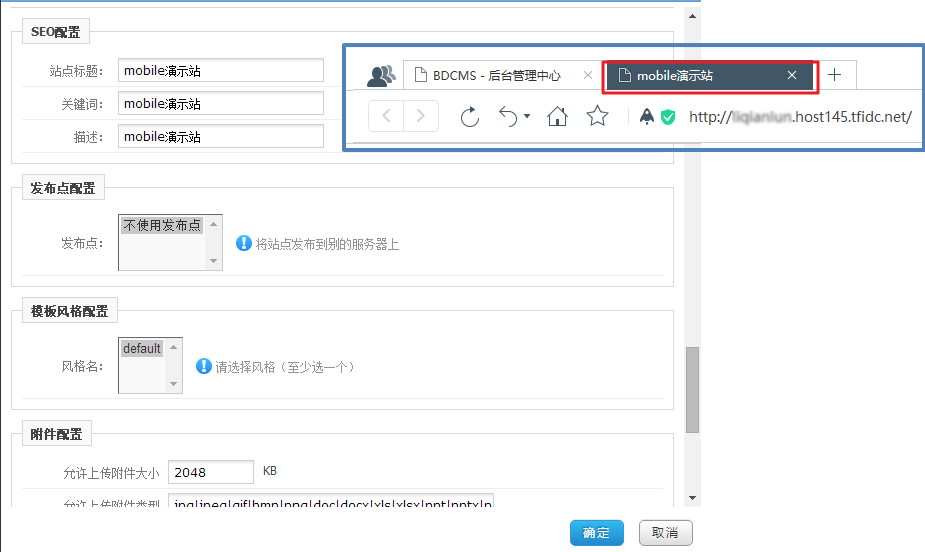
Task: Click the rocket speed-mode icon in address bar
Action: pos(647,116)
